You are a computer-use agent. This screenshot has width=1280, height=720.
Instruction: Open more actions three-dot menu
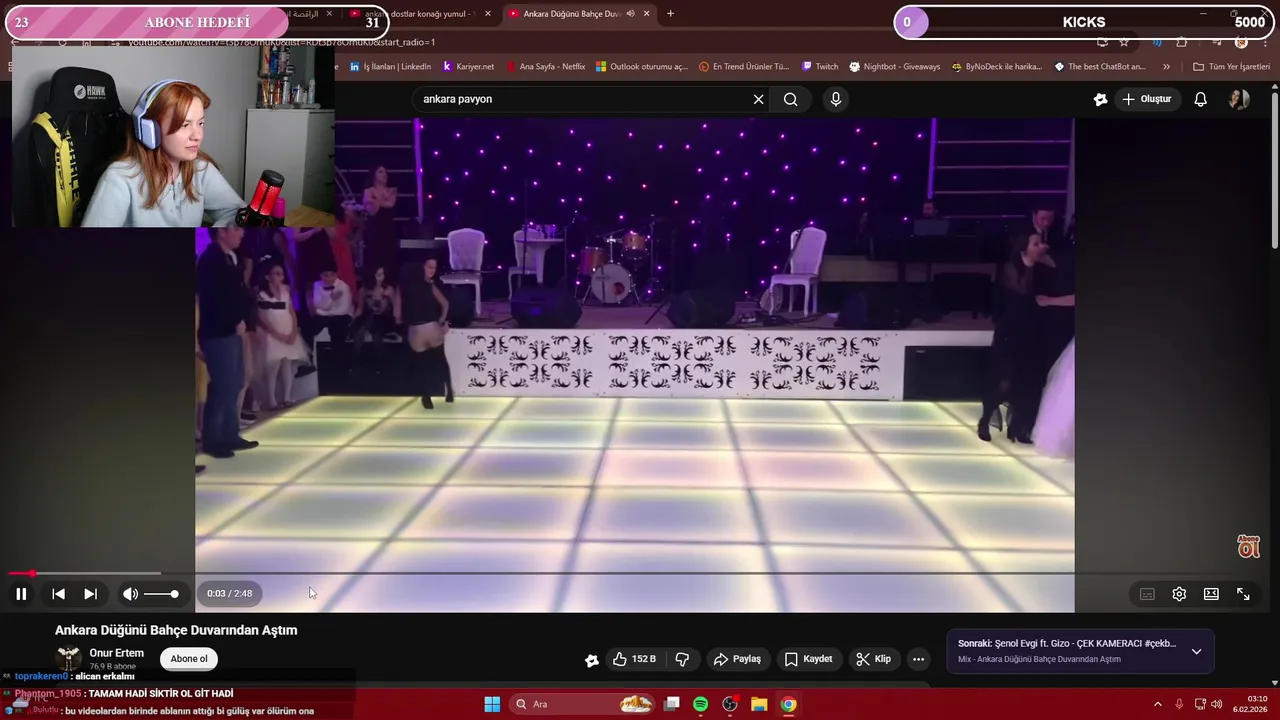(x=918, y=659)
